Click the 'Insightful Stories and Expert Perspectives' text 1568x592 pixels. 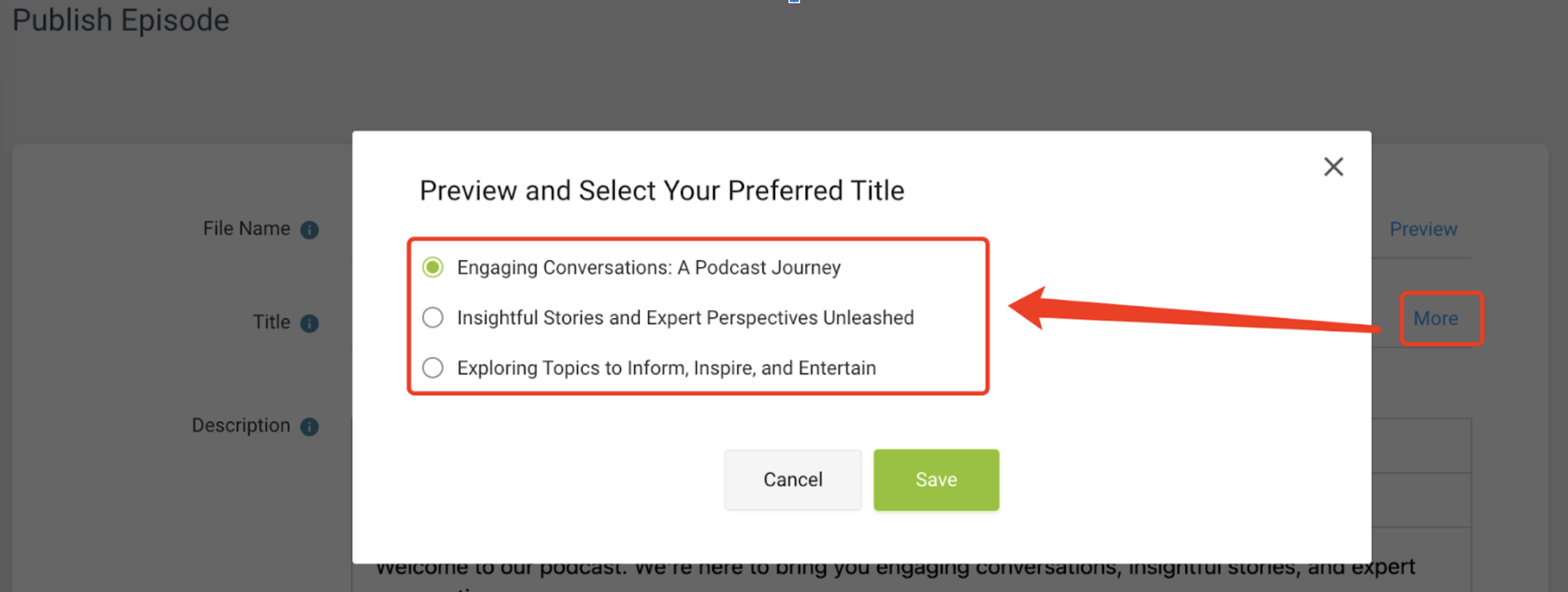(685, 317)
